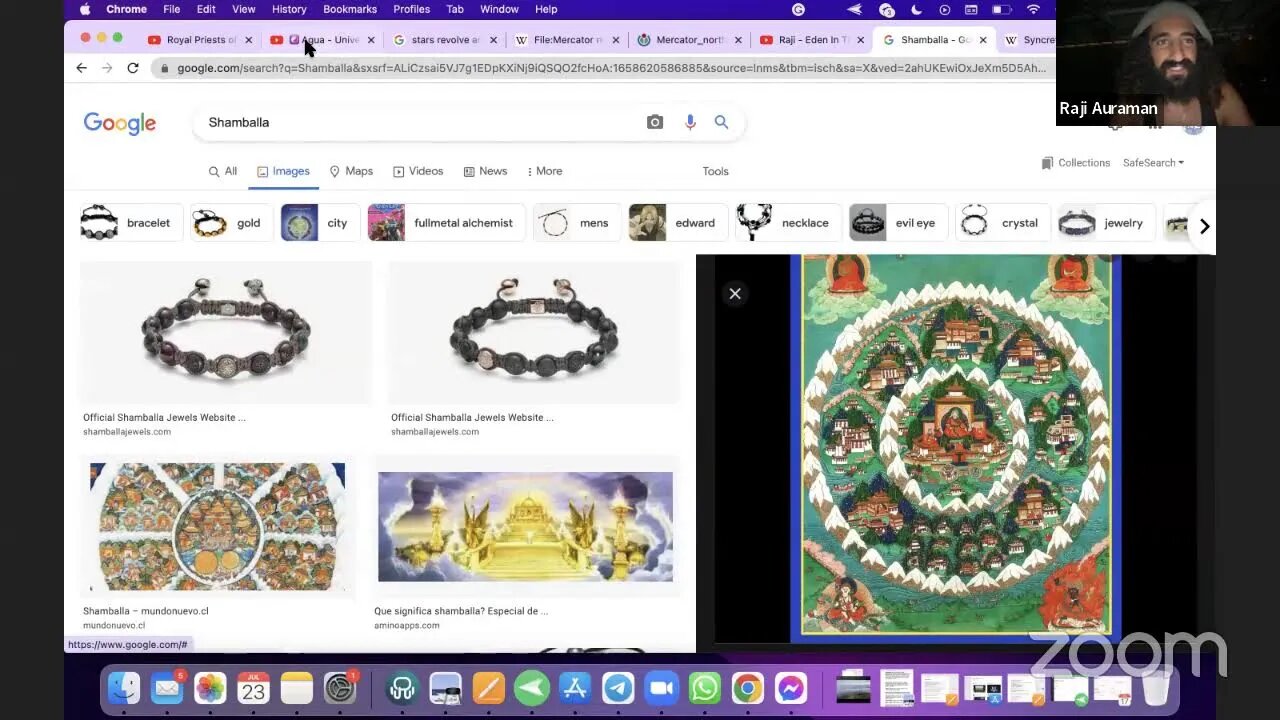Open the 'Que significa shamballa? Especial de ...' link
Image resolution: width=1280 pixels, height=720 pixels.
click(461, 611)
